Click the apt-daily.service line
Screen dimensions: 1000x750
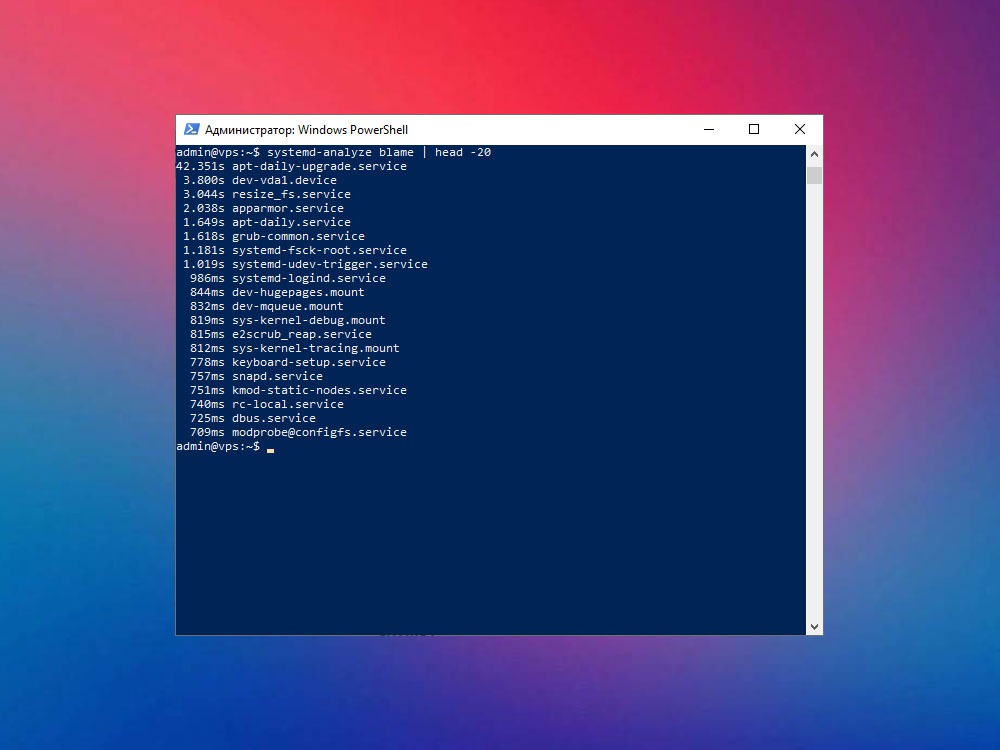[267, 223]
